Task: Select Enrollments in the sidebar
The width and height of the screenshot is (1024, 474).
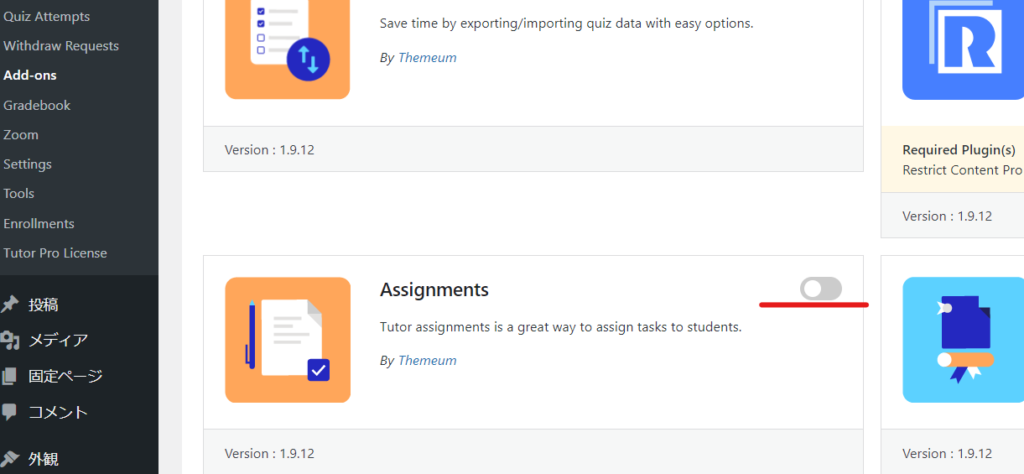Action: 39,223
